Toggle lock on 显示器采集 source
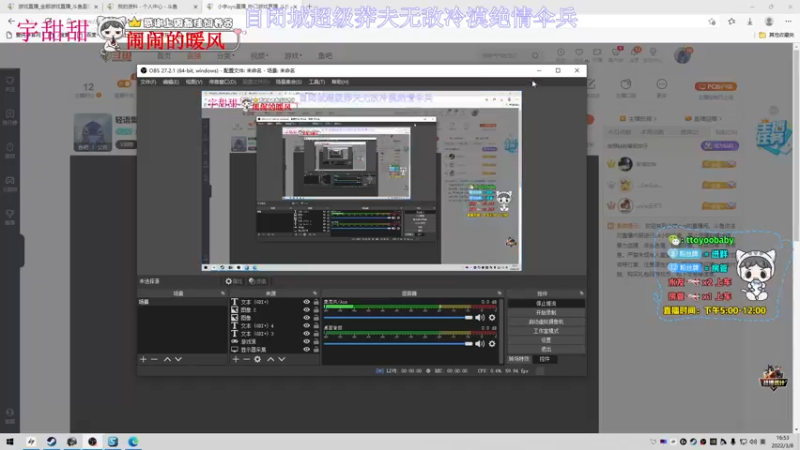This screenshot has height=450, width=800. coord(316,349)
